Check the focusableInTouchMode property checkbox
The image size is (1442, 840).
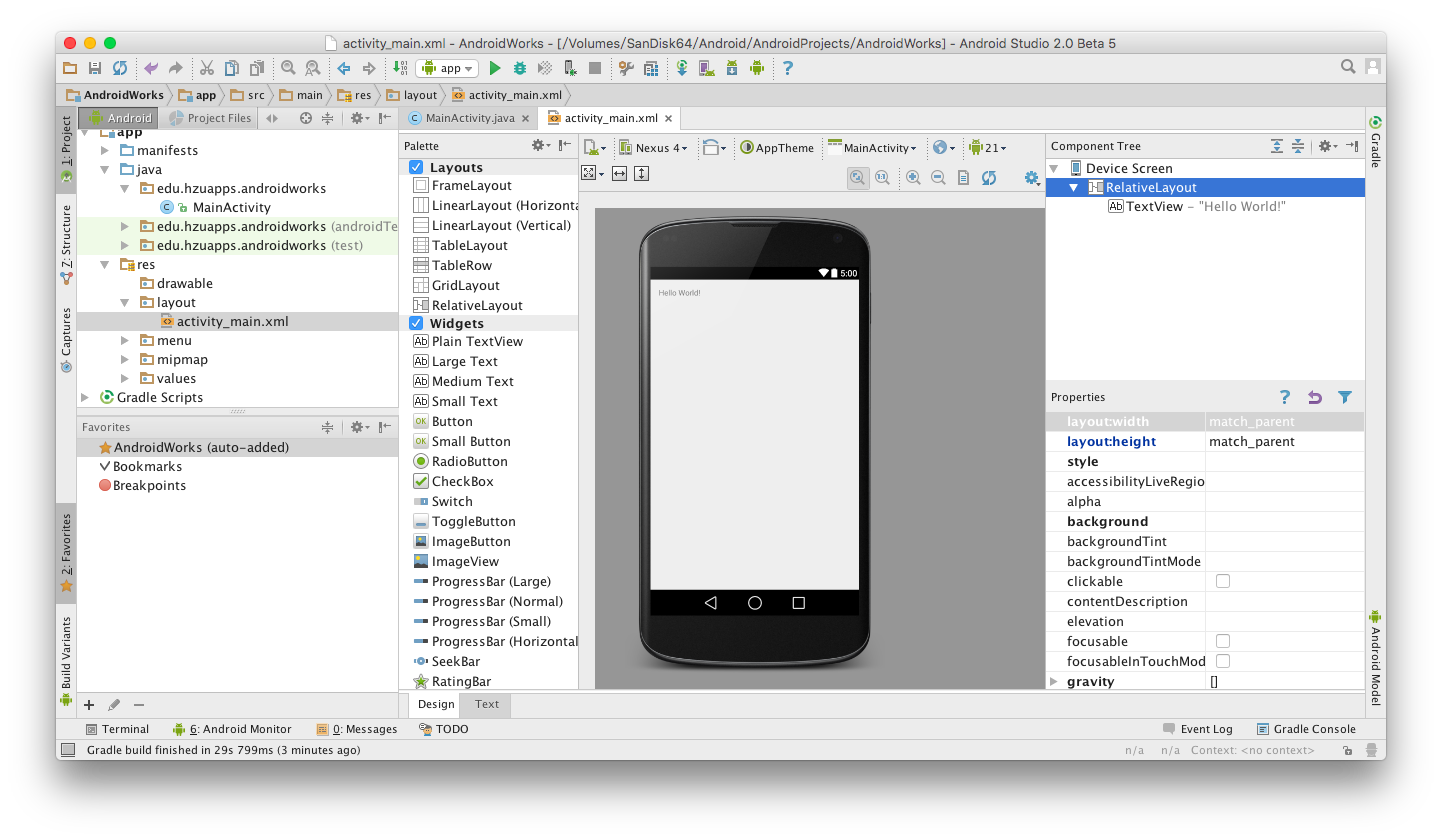[x=1223, y=661]
